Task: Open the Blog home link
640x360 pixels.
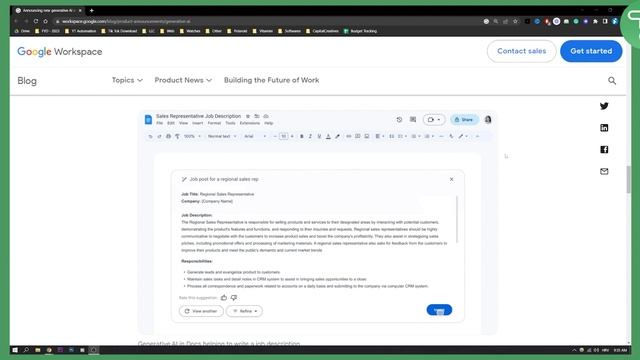Action: click(x=27, y=80)
